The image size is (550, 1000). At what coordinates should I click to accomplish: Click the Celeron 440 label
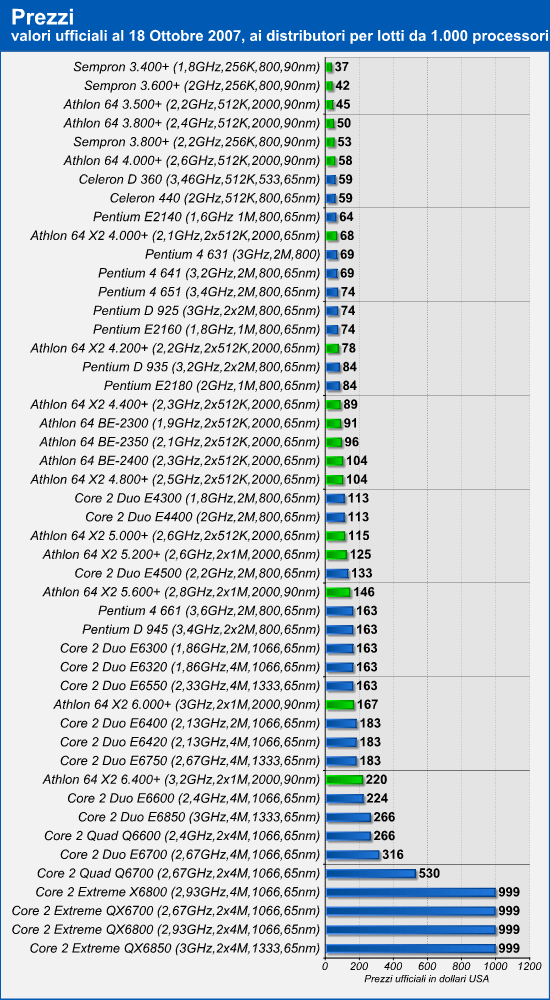pos(215,198)
